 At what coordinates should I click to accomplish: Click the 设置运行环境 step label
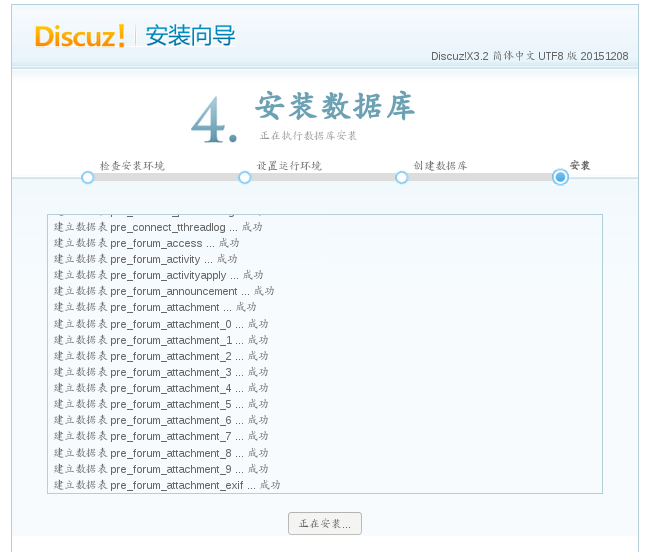289,165
